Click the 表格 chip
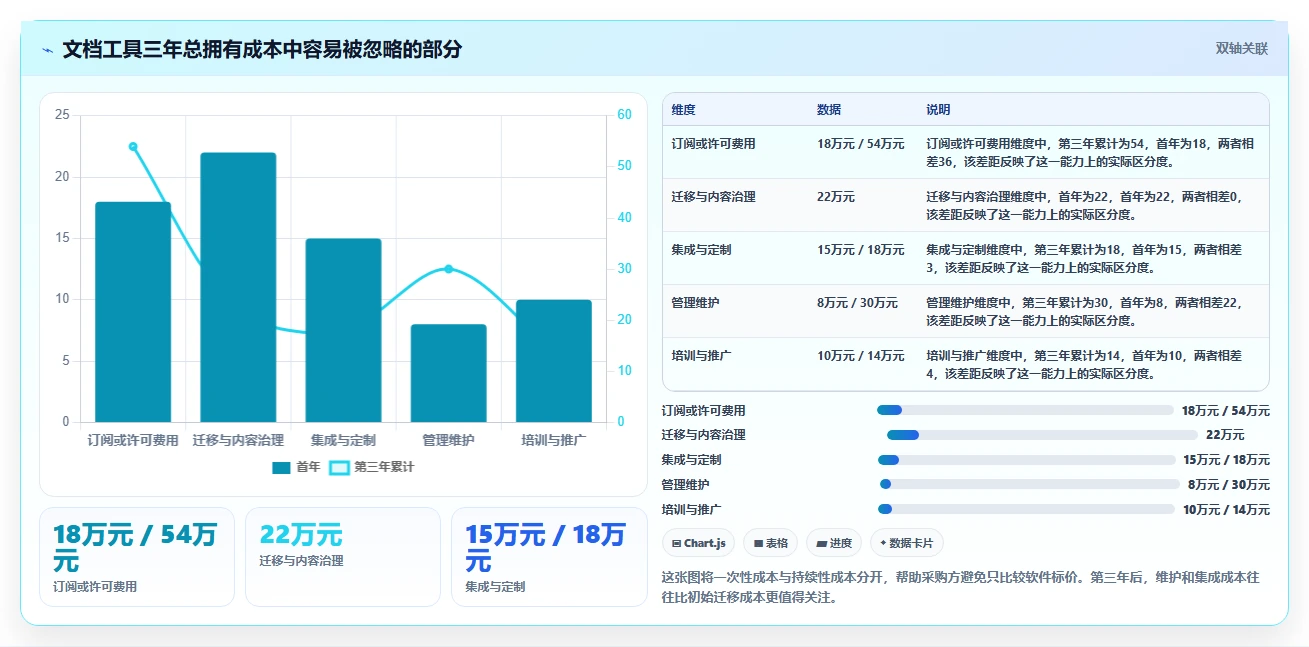This screenshot has width=1309, height=647. click(770, 543)
